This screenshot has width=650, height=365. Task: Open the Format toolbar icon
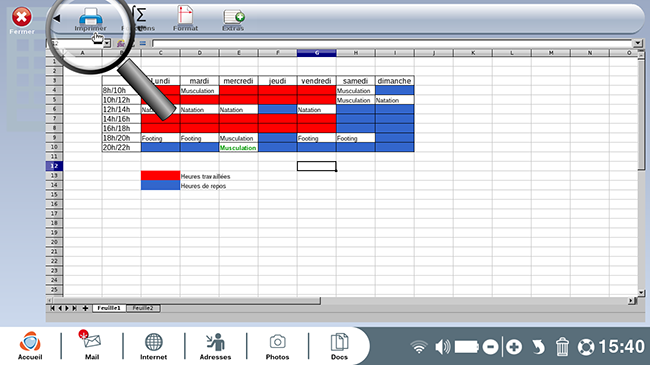pyautogui.click(x=185, y=15)
